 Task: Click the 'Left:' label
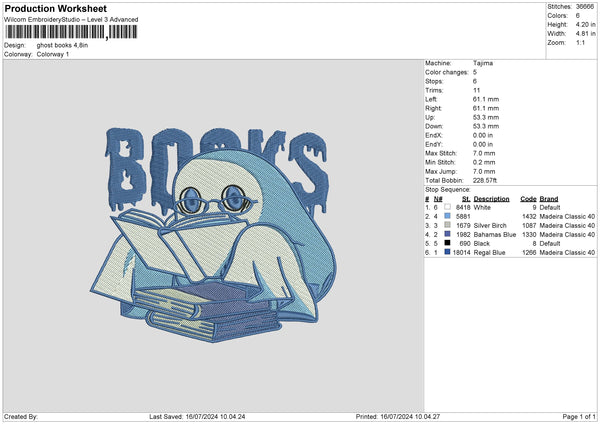click(x=431, y=99)
